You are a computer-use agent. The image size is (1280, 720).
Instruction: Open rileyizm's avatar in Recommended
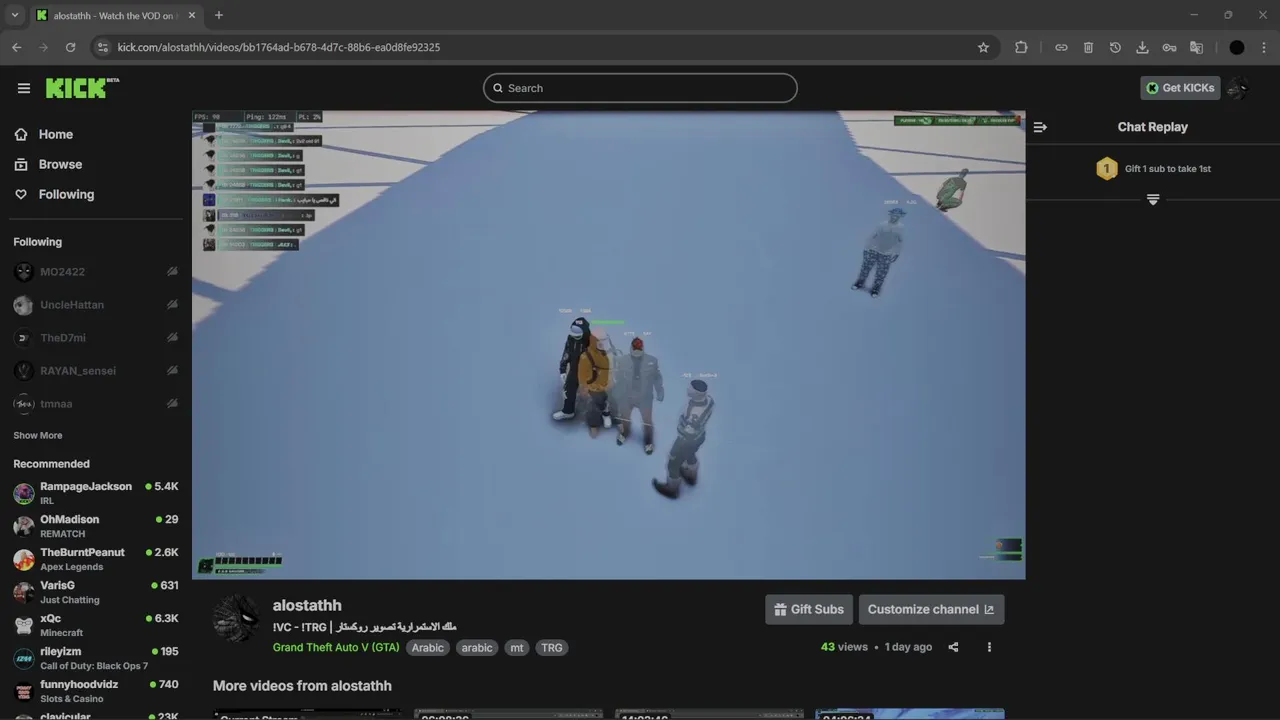pos(24,658)
